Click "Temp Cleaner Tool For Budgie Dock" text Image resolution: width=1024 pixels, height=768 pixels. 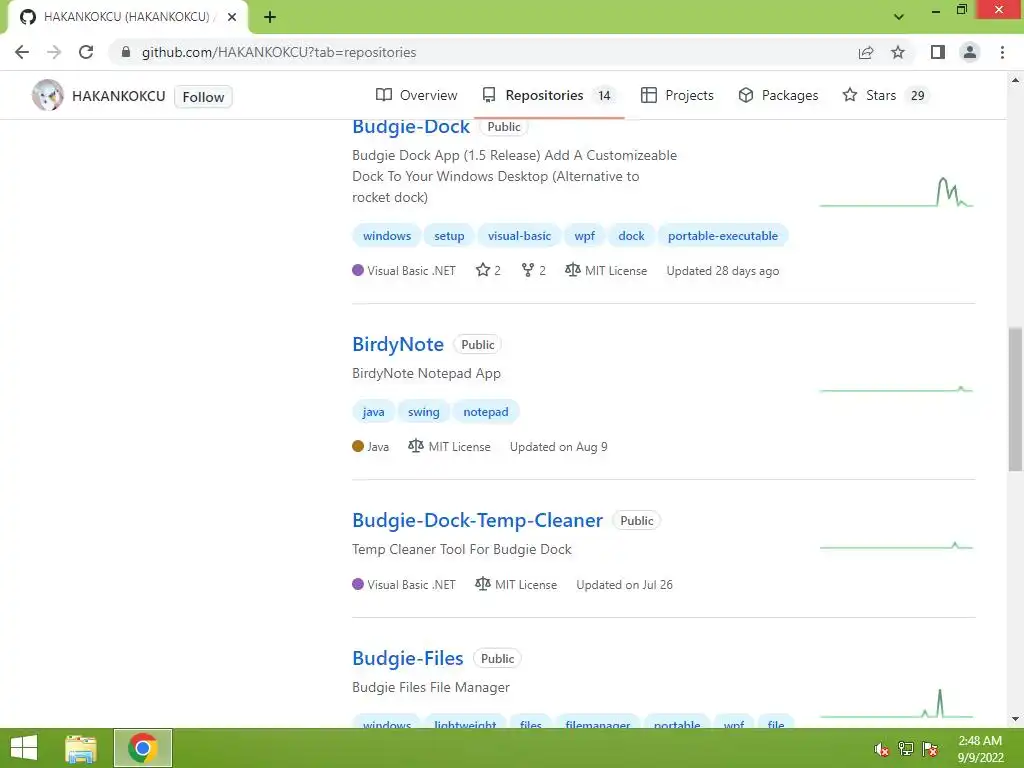pos(462,549)
